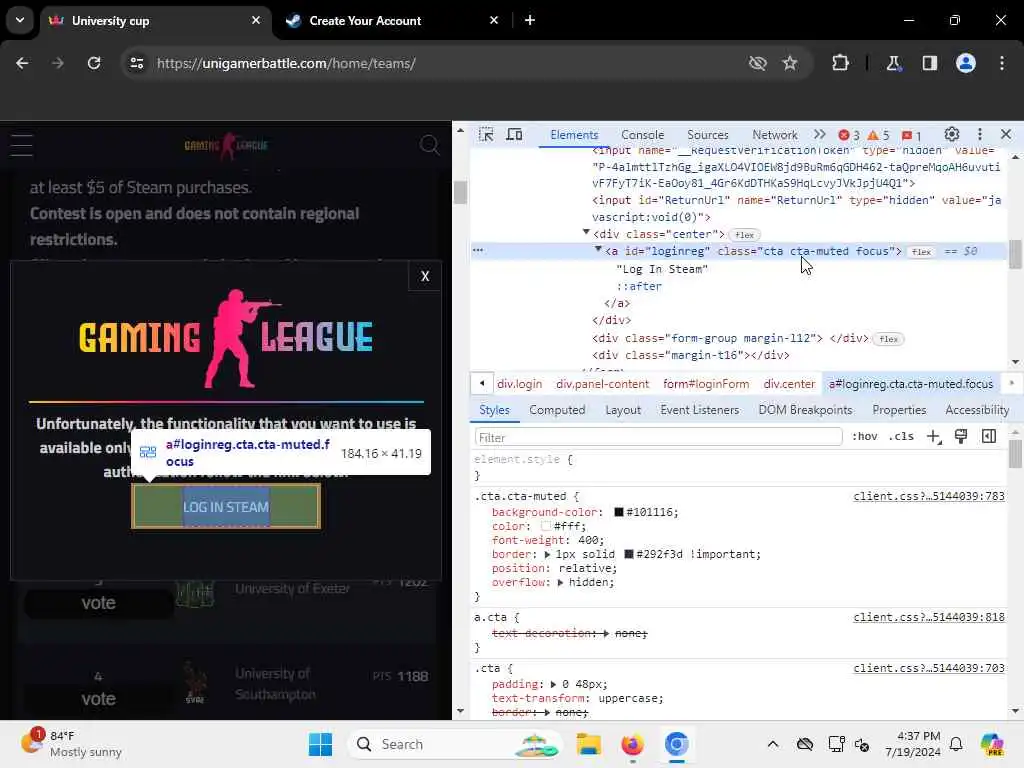Expand the overflow shorthand triangle
The width and height of the screenshot is (1024, 768).
(560, 583)
